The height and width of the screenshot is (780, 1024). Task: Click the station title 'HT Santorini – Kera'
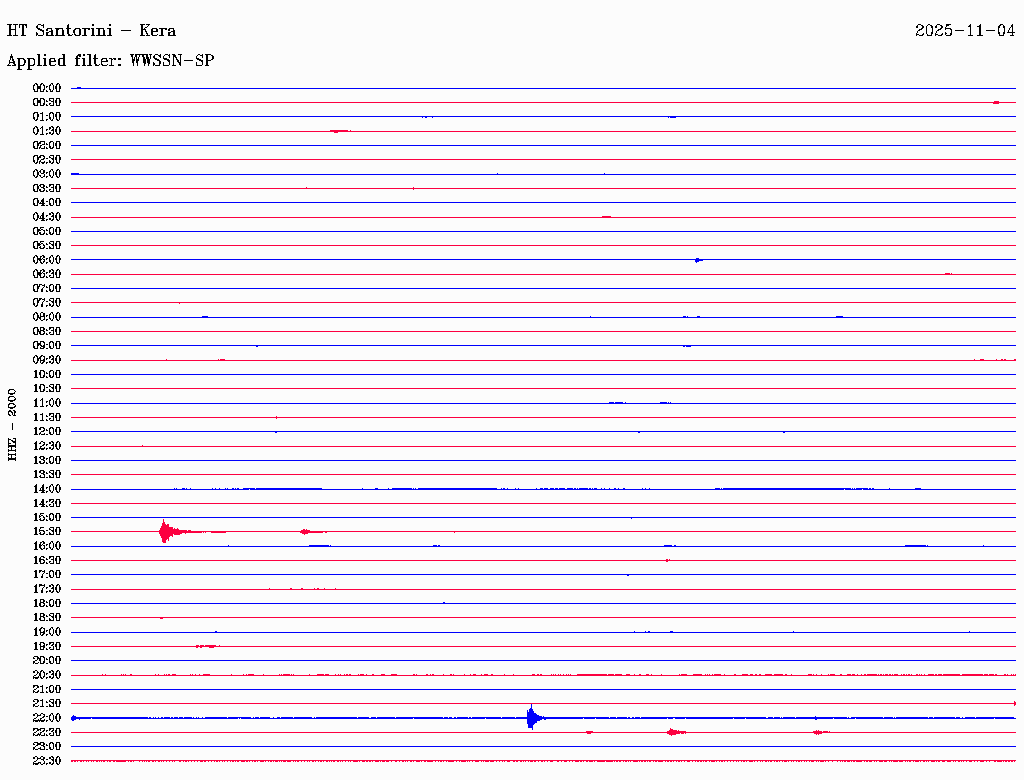pos(91,31)
